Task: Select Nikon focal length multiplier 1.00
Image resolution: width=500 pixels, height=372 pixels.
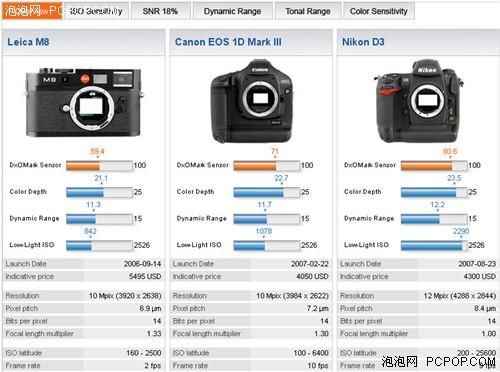Action: [489, 334]
